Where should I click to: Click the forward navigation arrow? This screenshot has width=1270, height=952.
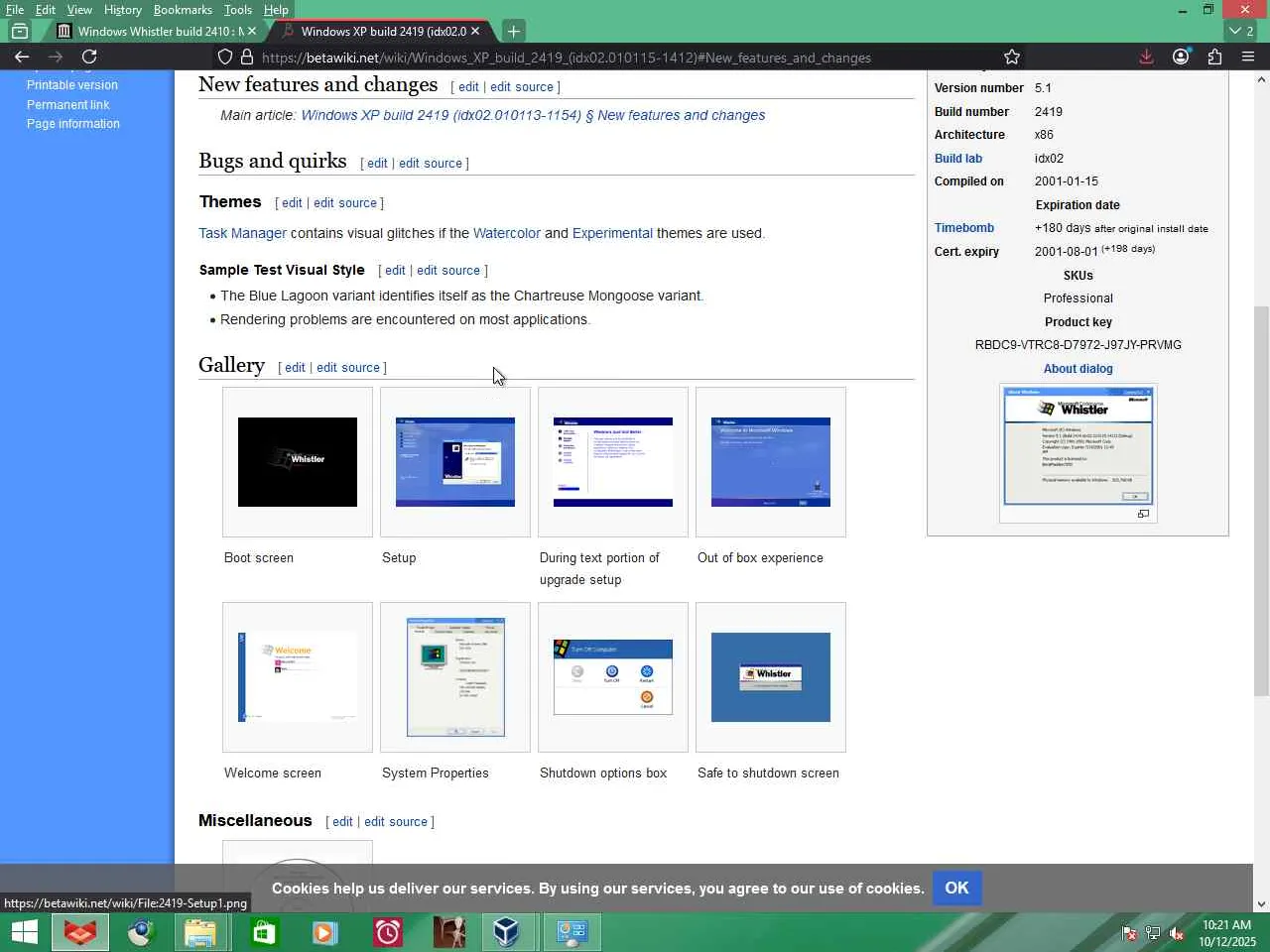click(x=56, y=58)
